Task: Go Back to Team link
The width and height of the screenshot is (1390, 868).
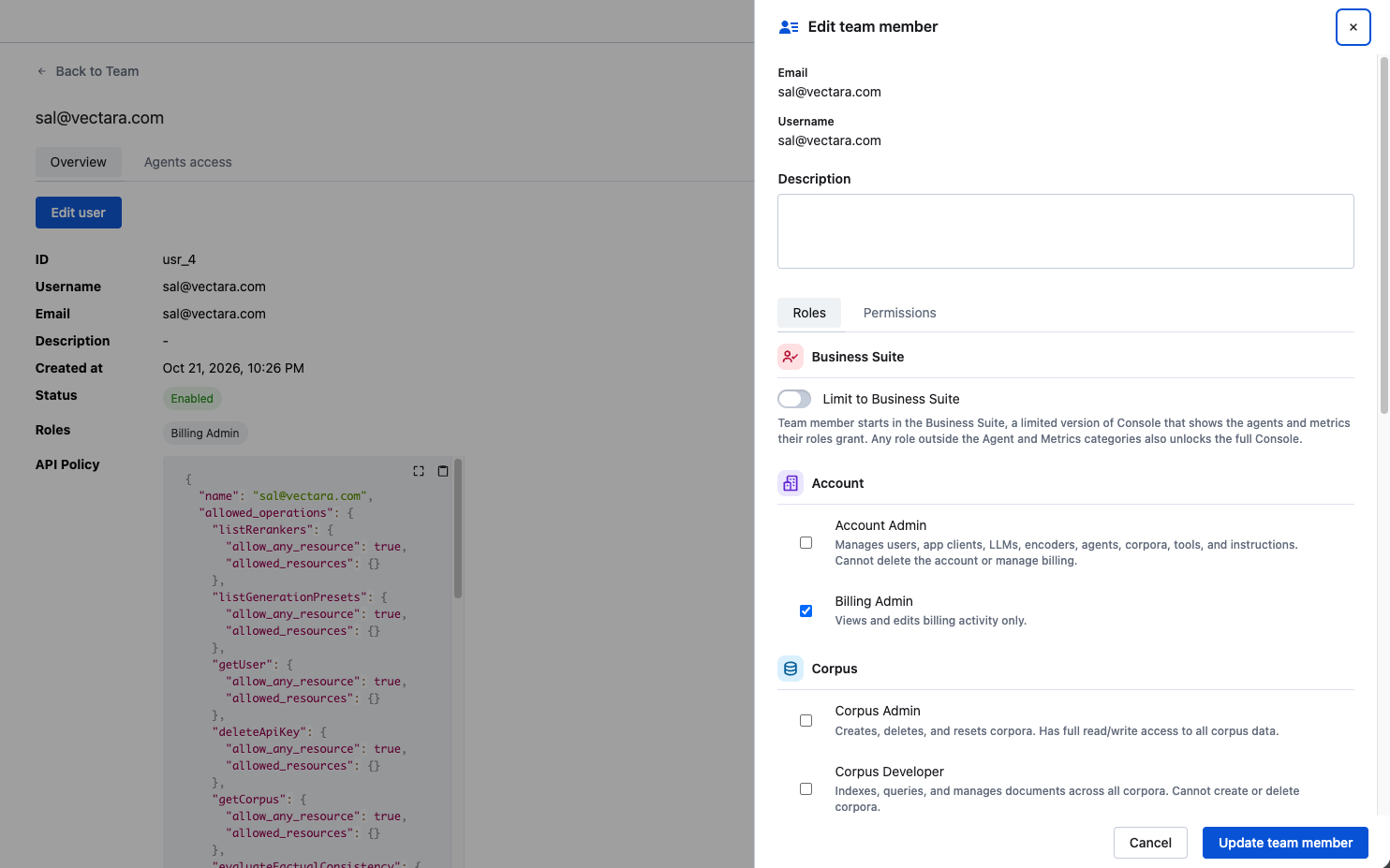Action: click(x=87, y=71)
